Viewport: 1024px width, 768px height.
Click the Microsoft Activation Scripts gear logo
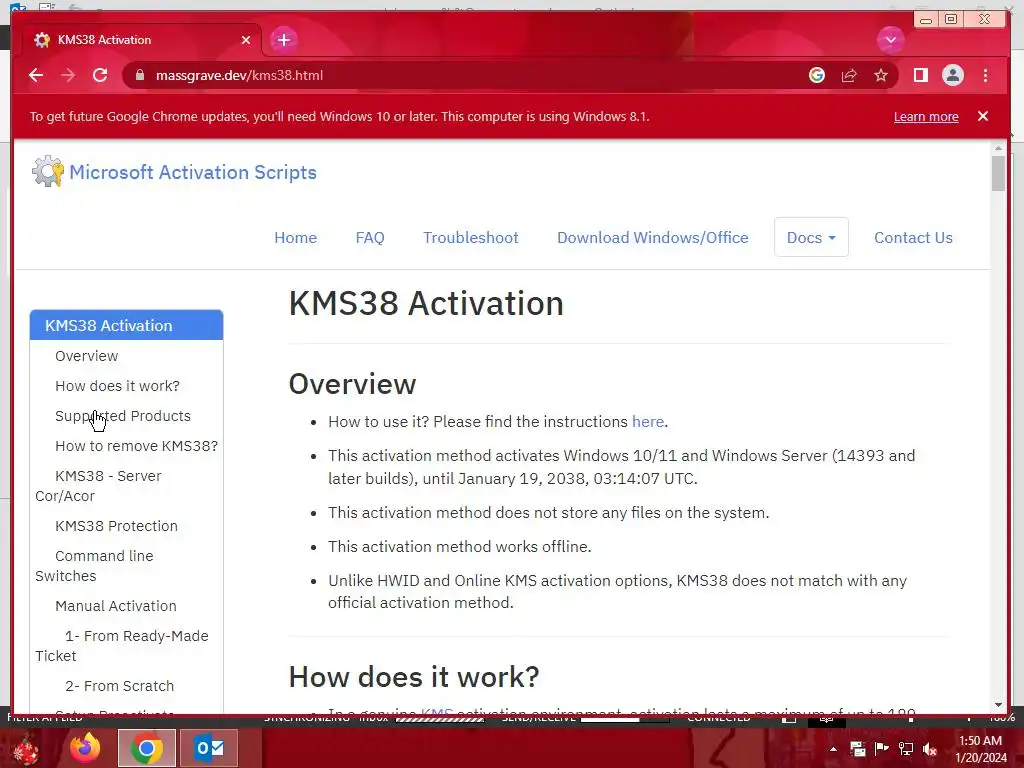tap(48, 171)
